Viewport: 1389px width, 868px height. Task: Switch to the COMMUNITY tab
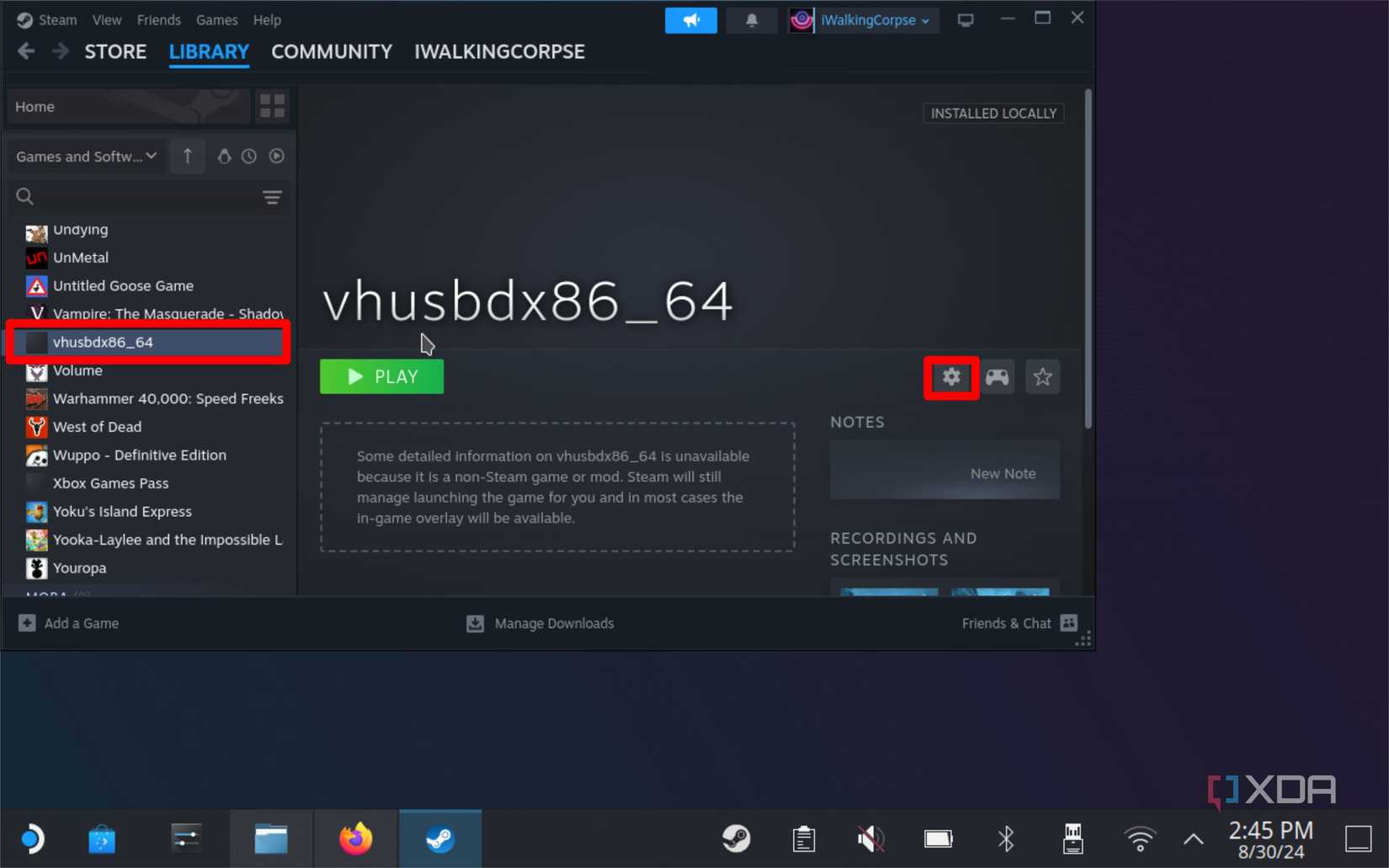coord(331,51)
